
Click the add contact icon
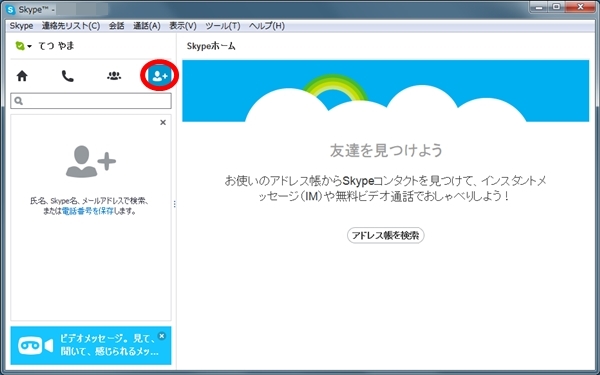pyautogui.click(x=159, y=76)
